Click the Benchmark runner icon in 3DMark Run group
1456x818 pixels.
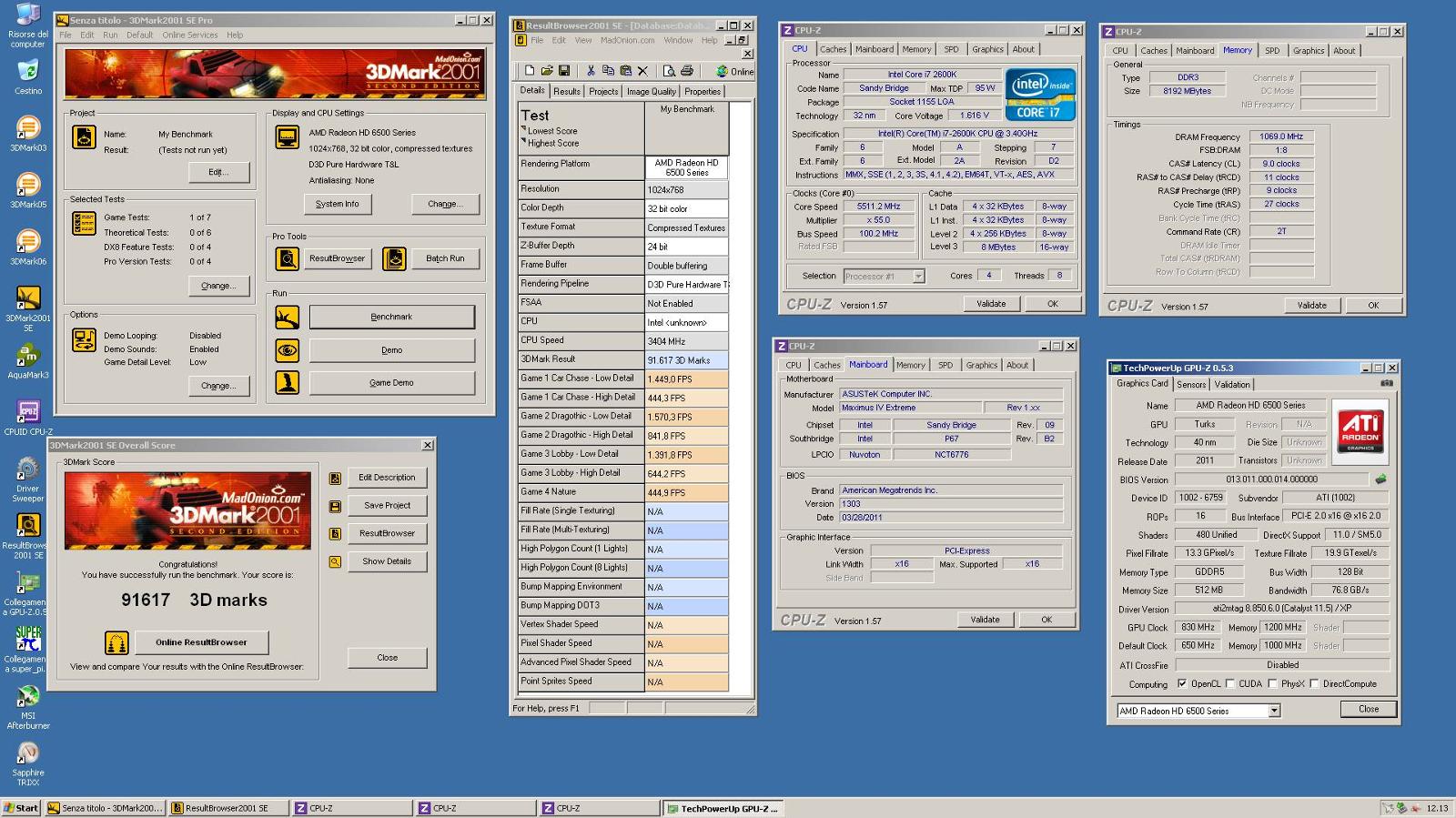coord(288,317)
